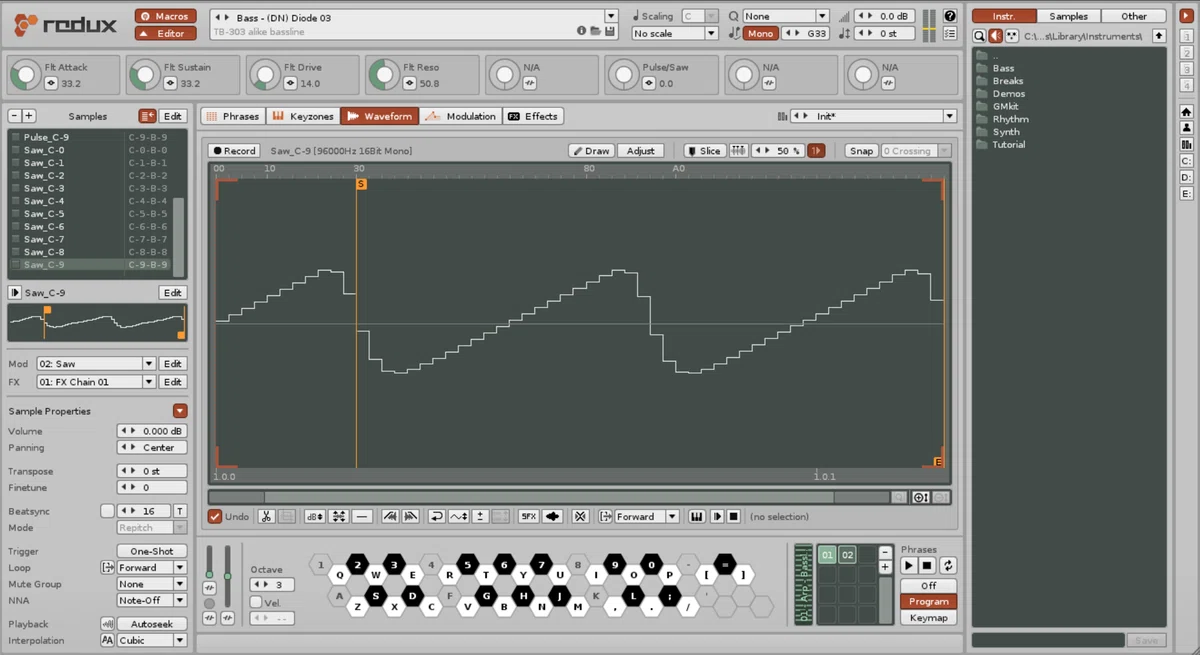1200x655 pixels.
Task: Click the Draw button
Action: [591, 151]
